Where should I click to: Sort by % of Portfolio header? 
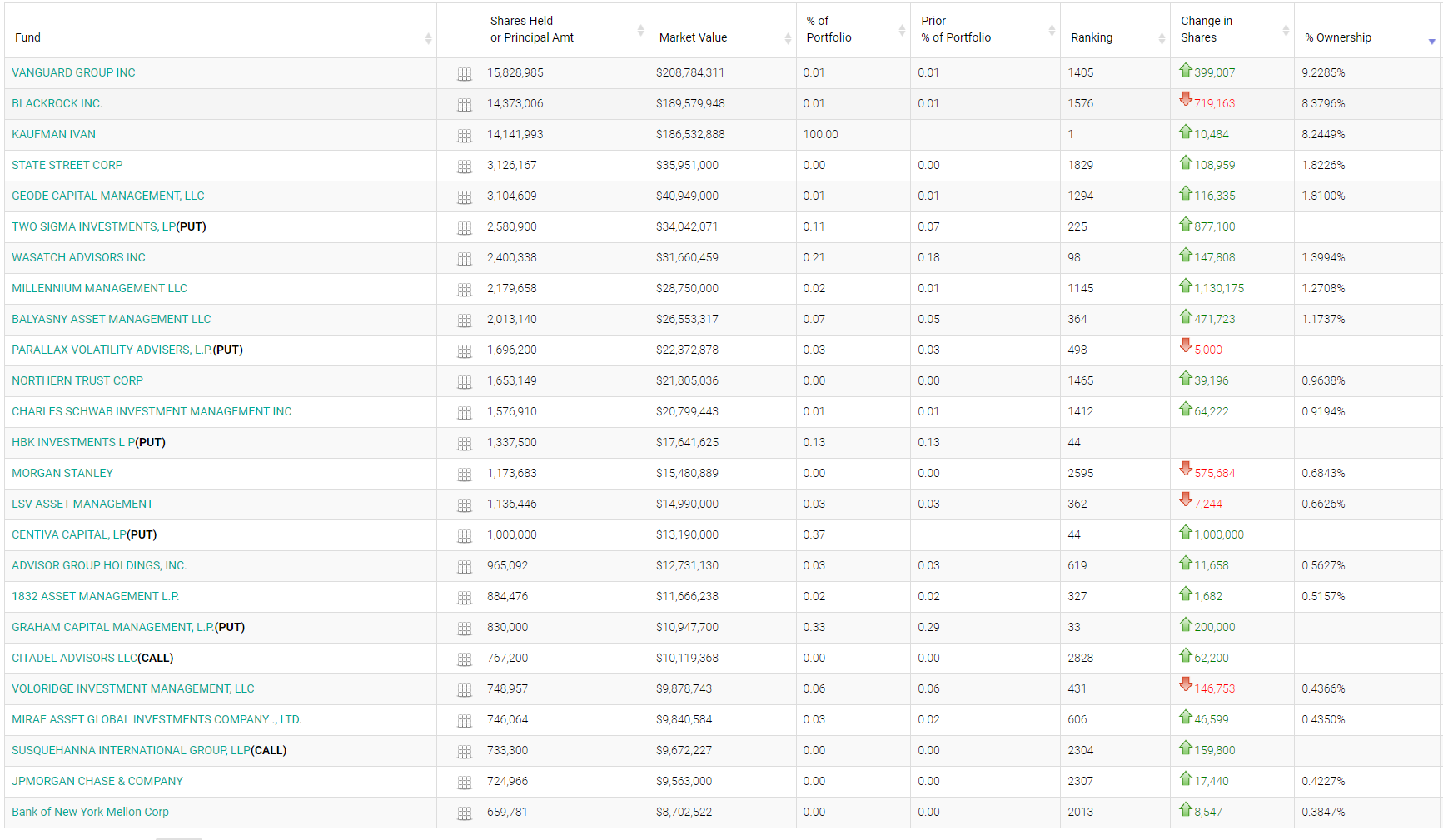(x=853, y=31)
